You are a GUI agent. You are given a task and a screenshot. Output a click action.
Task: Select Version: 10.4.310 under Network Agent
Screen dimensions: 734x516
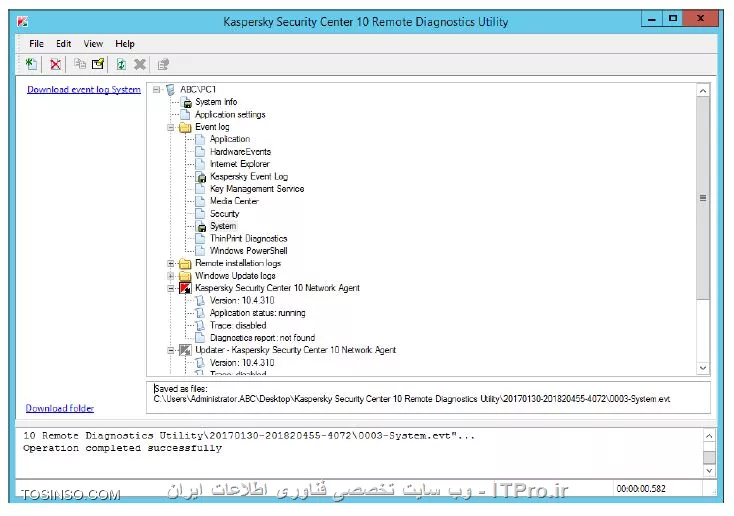tap(242, 301)
